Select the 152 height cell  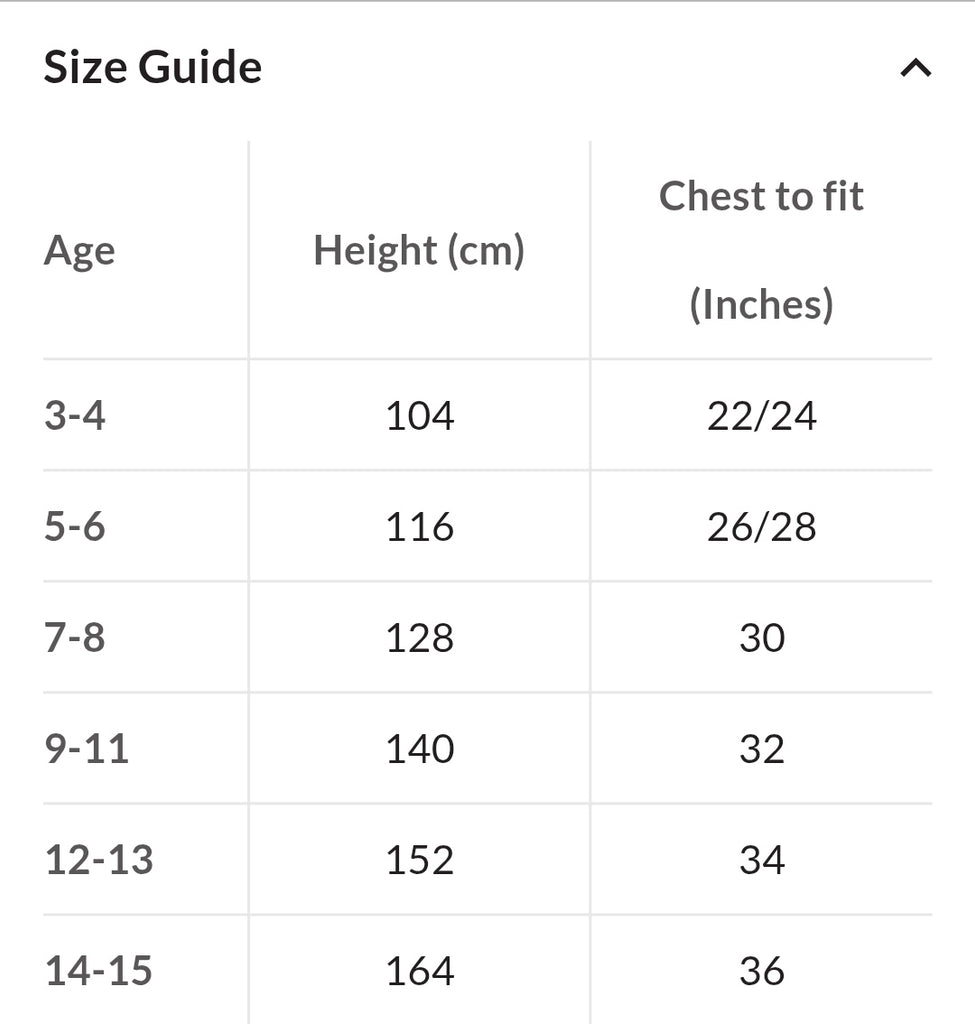point(419,859)
